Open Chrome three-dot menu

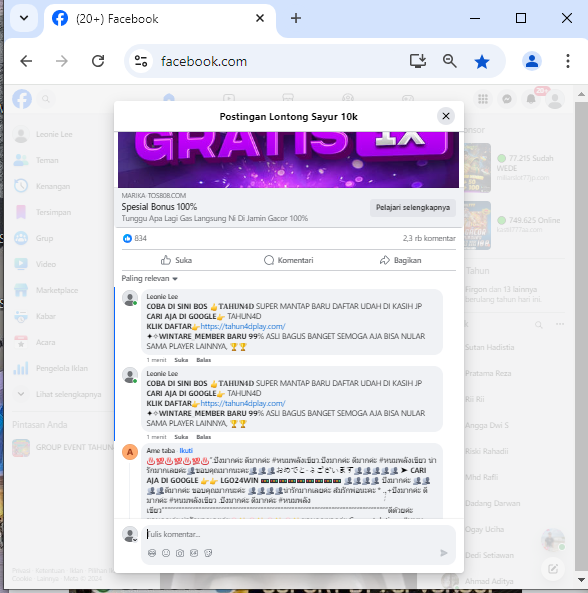pos(568,61)
